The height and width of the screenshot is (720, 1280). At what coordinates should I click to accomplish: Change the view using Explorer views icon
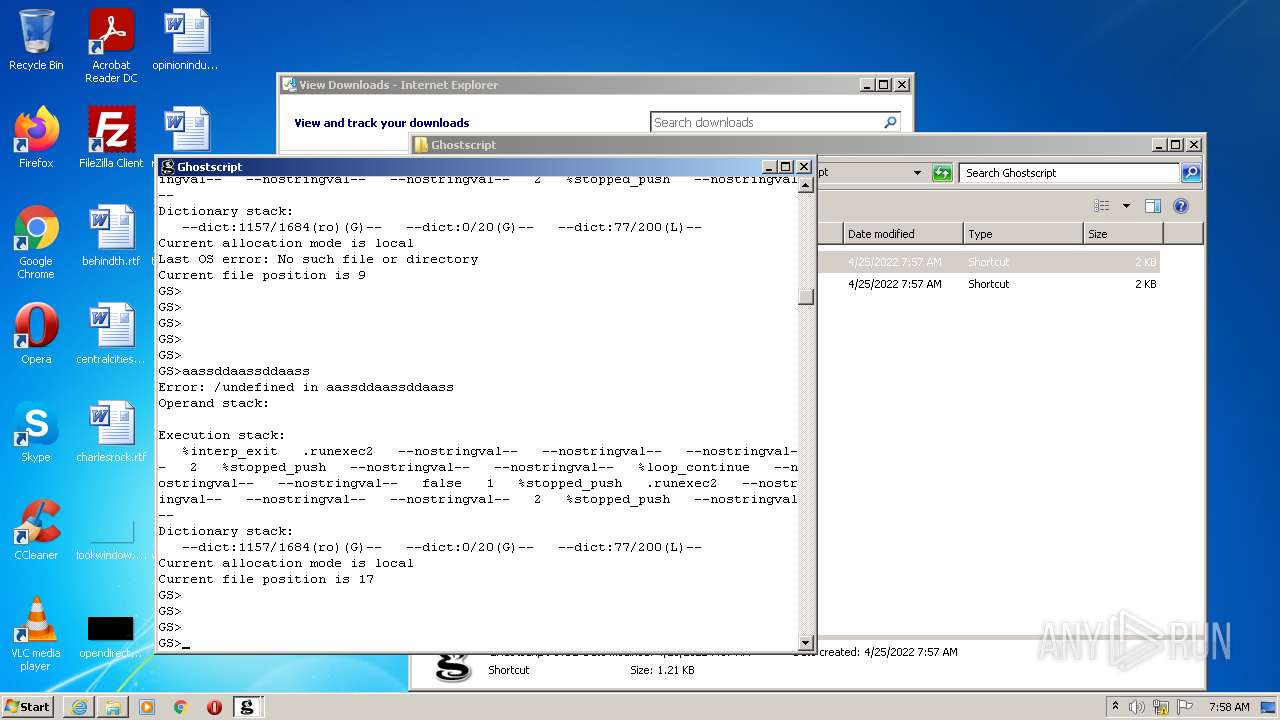[x=1101, y=206]
